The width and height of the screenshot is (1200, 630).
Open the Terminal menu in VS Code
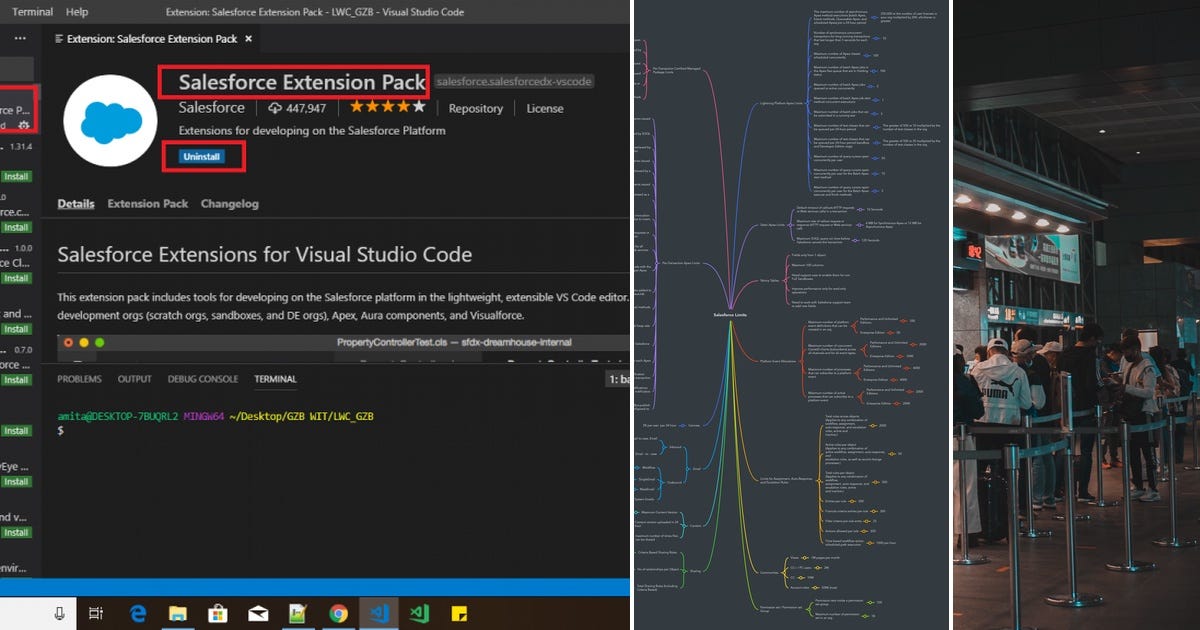(x=32, y=12)
